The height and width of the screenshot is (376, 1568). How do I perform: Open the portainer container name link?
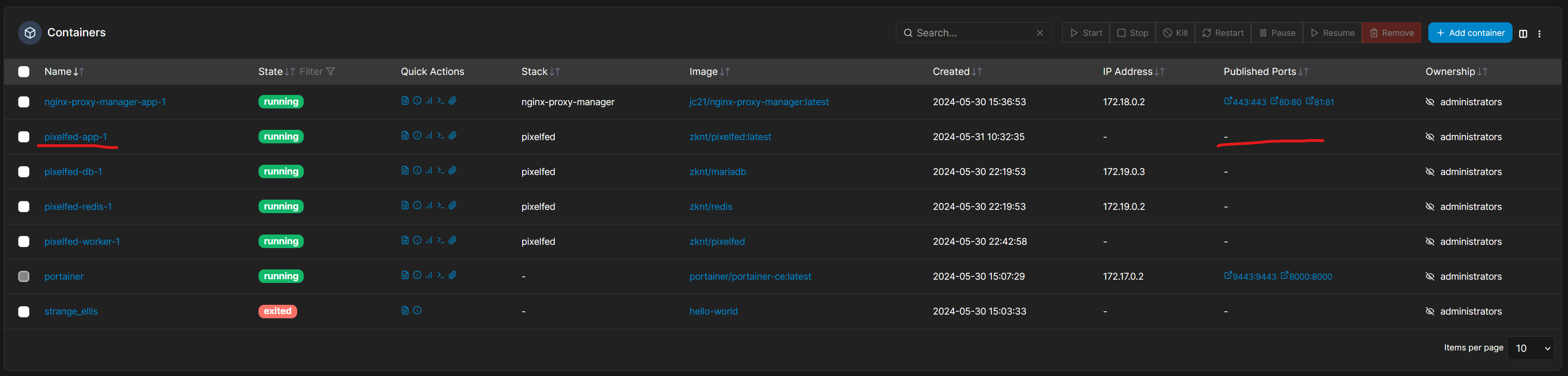click(64, 276)
